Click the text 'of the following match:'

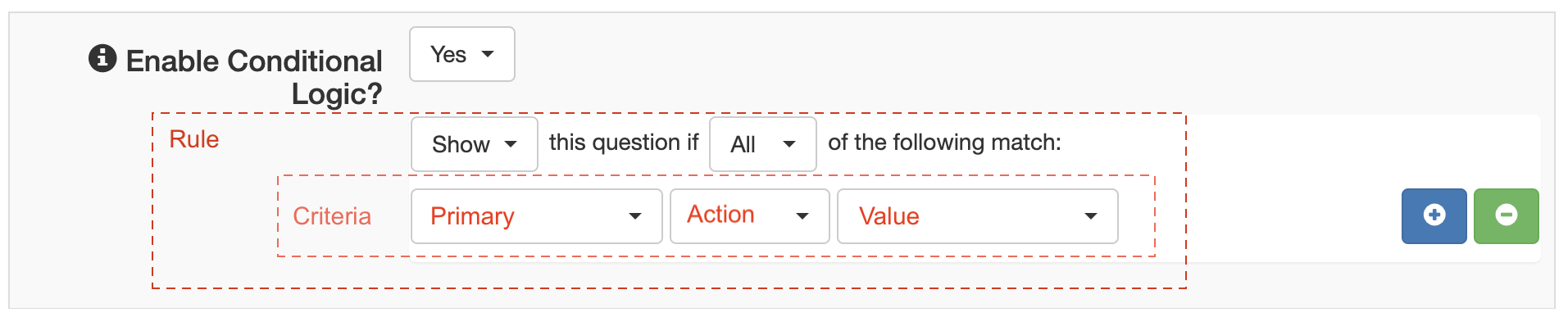click(944, 143)
